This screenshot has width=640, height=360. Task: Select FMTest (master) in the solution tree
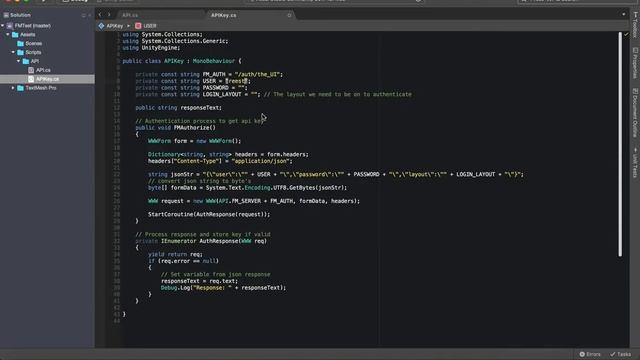click(33, 26)
